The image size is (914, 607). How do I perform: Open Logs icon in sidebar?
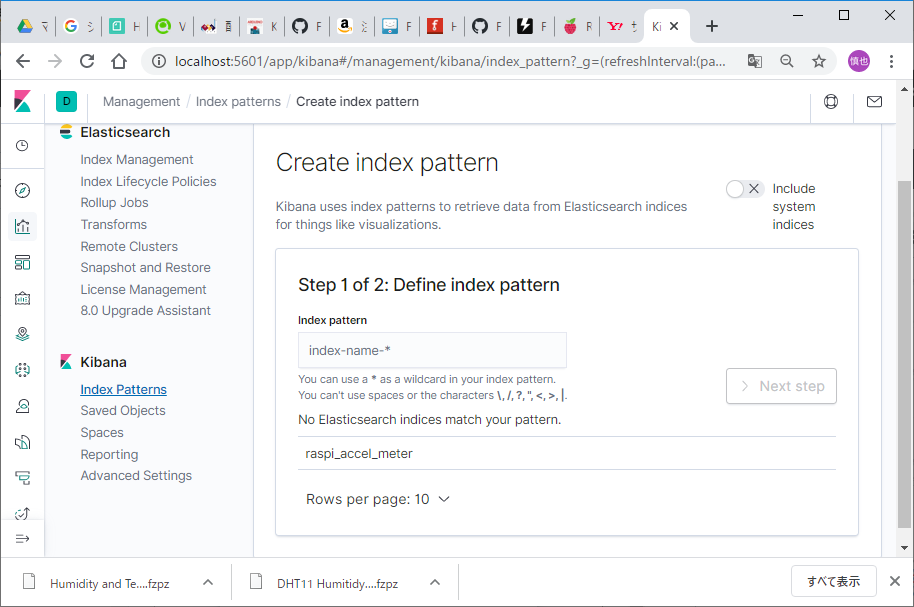(22, 442)
